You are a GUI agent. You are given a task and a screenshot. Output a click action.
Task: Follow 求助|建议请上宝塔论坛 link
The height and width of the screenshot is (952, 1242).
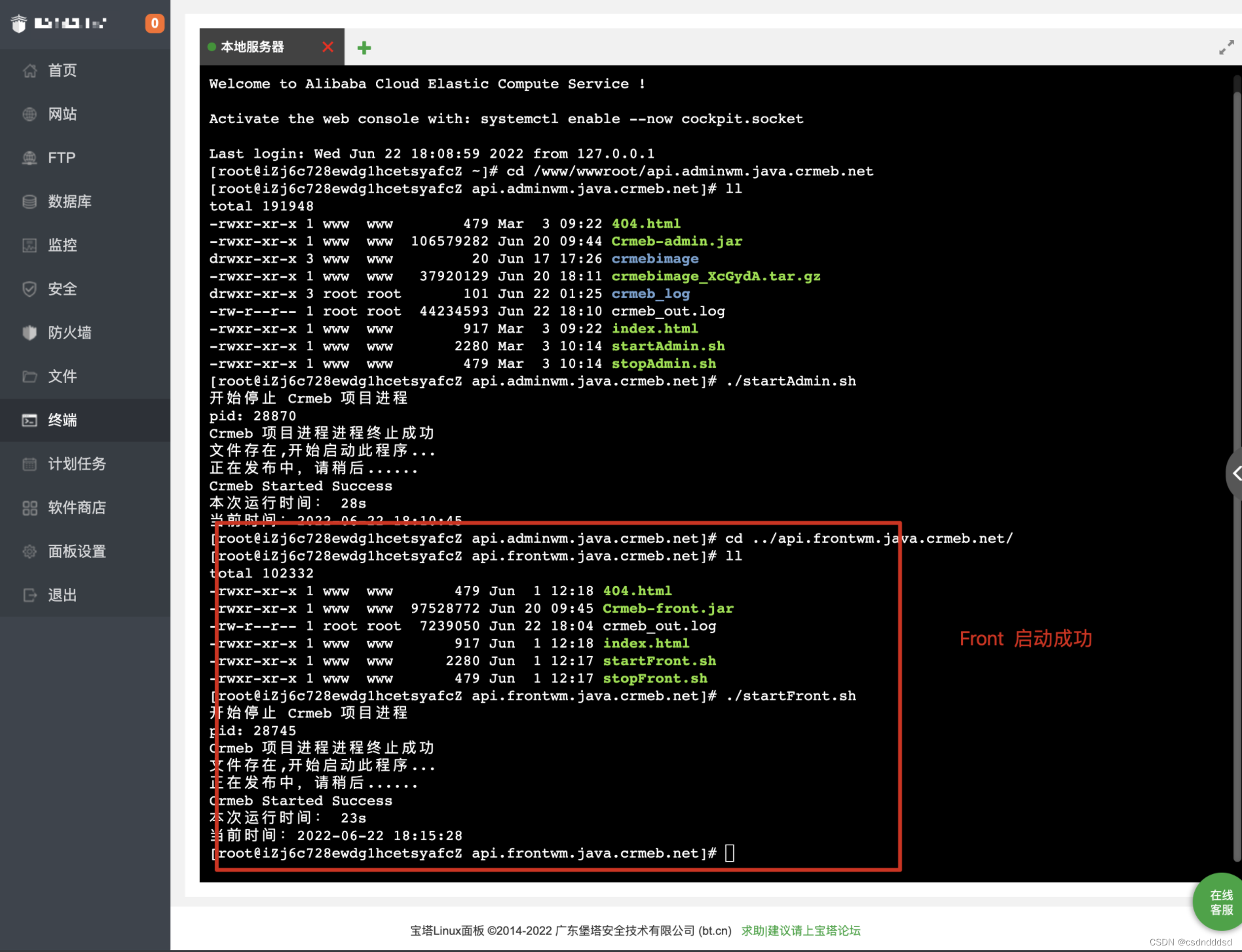tap(801, 930)
